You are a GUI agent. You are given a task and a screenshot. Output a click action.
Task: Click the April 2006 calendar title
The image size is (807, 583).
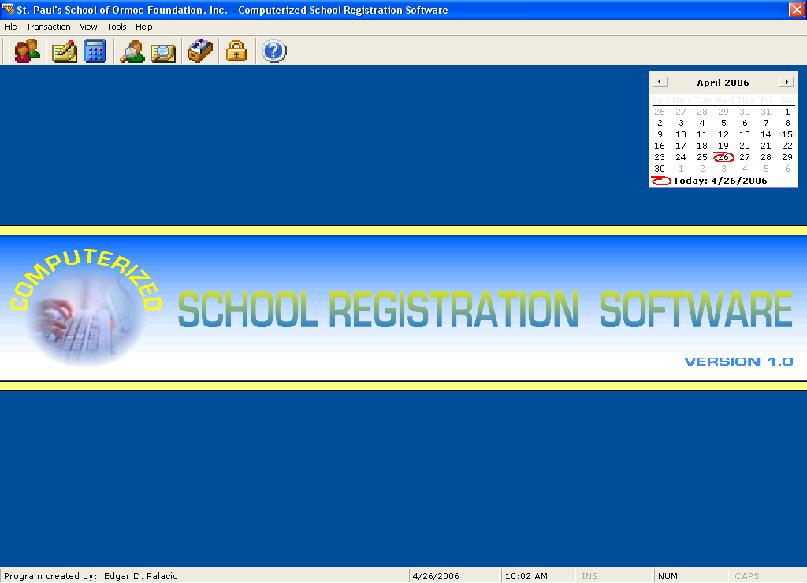click(x=723, y=82)
